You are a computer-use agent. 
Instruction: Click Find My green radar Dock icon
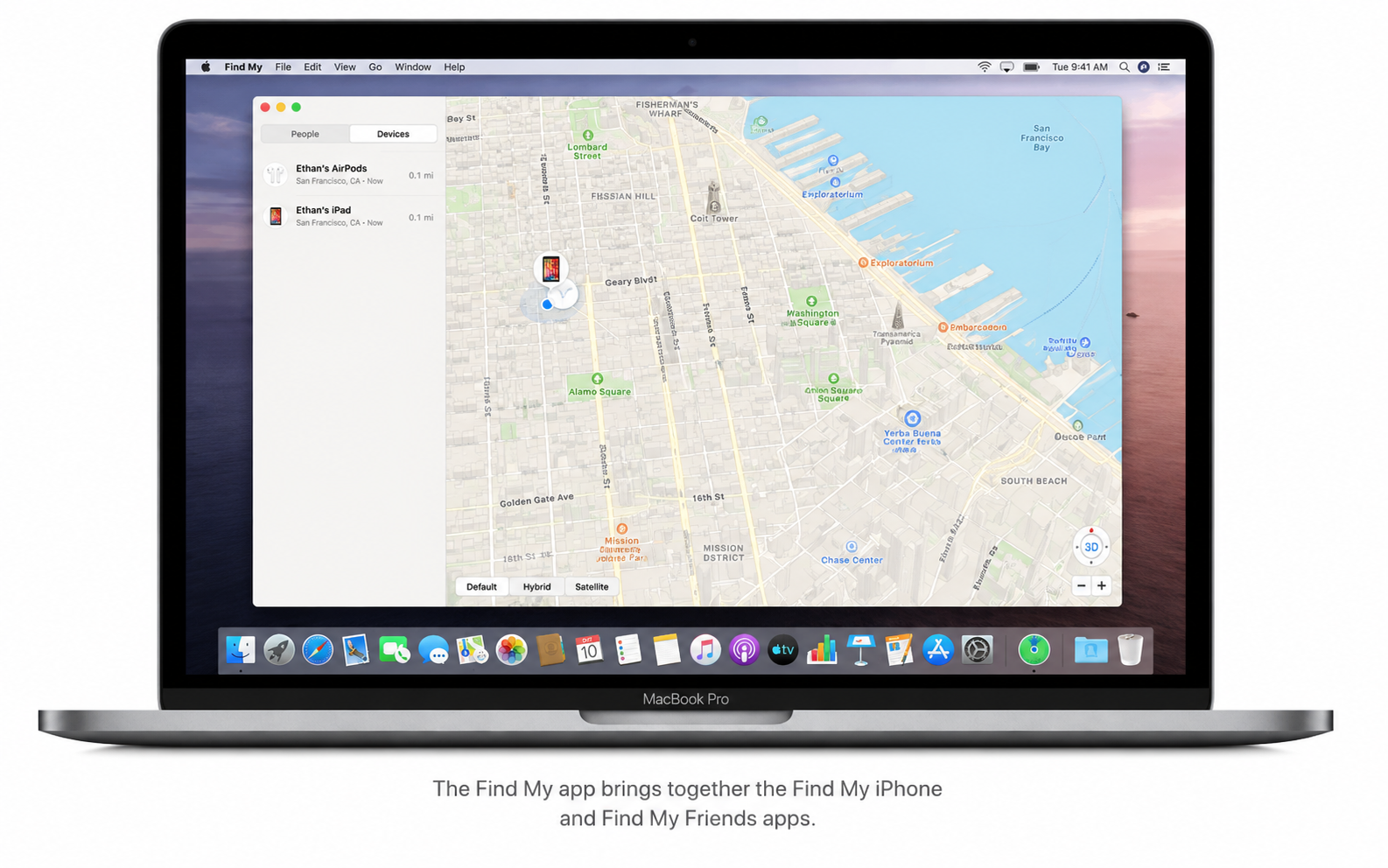pyautogui.click(x=1034, y=650)
